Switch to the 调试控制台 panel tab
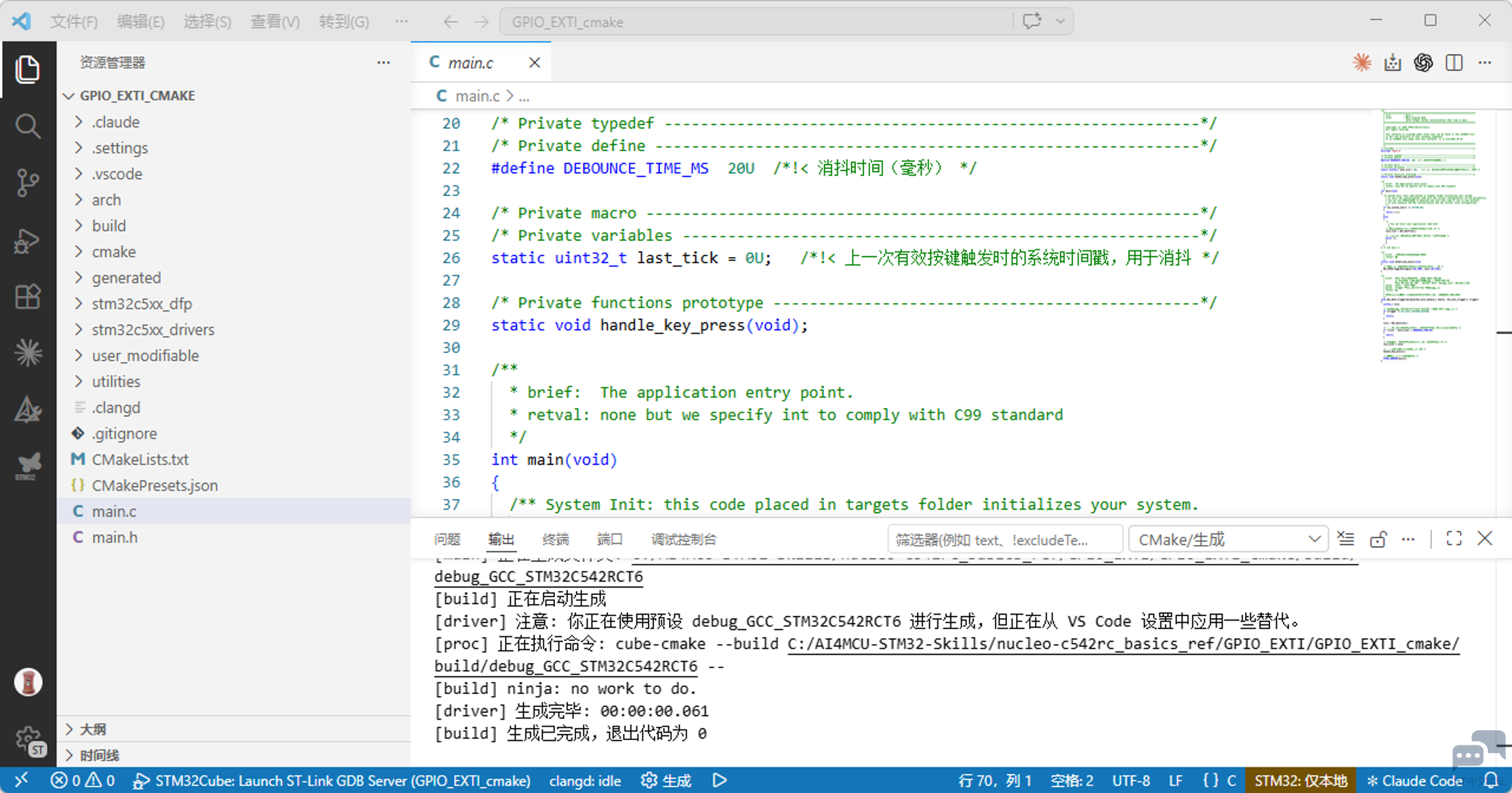The height and width of the screenshot is (793, 1512). tap(683, 539)
